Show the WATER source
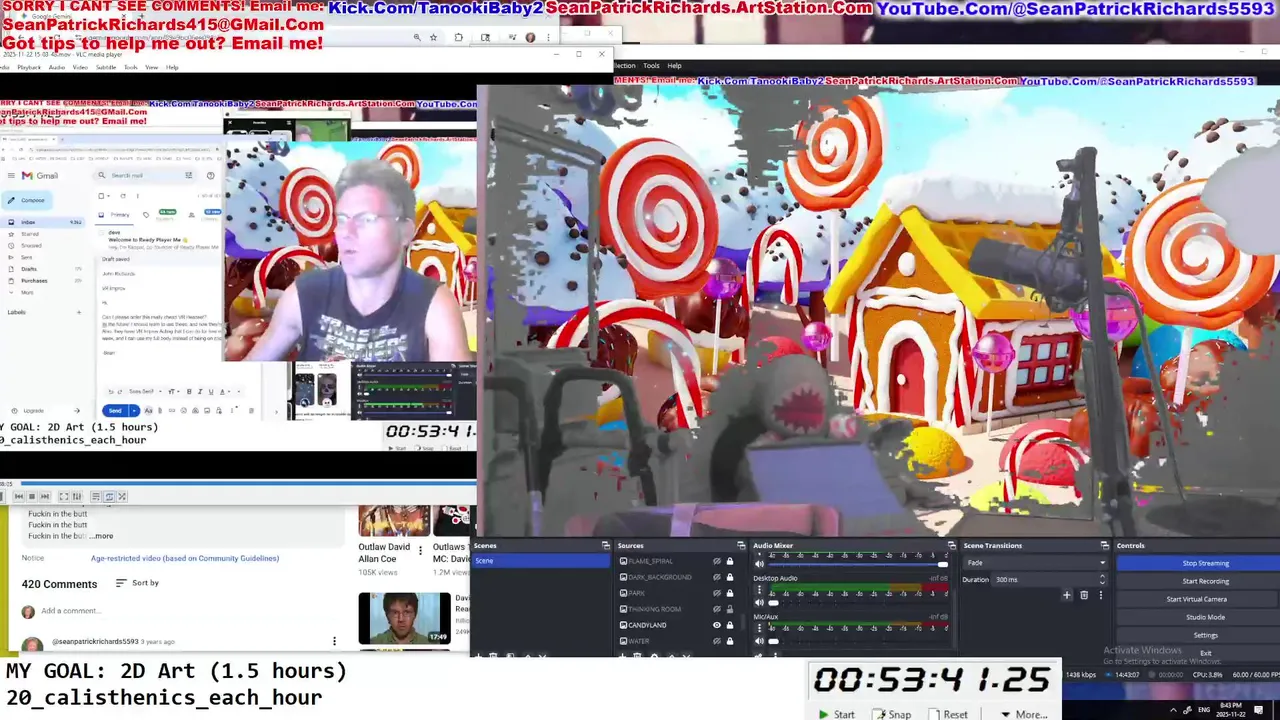The width and height of the screenshot is (1280, 720). 717,641
